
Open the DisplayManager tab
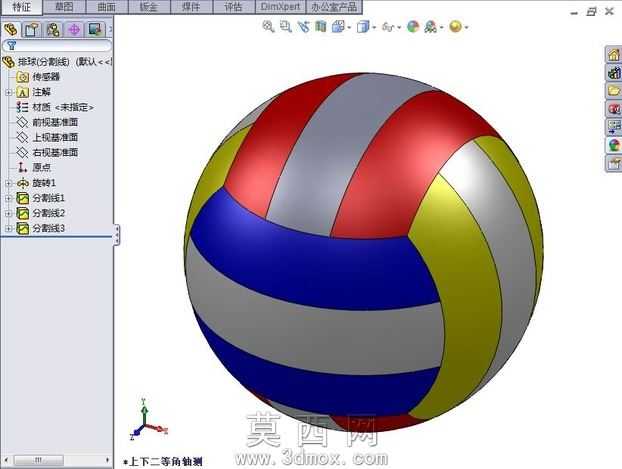point(95,30)
